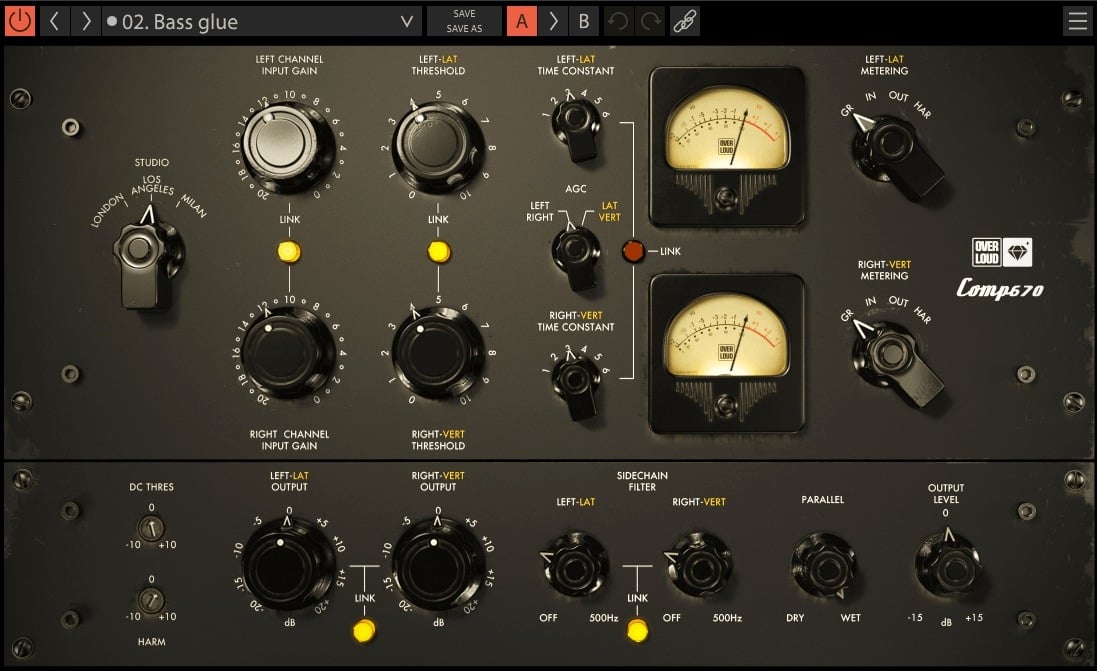
Task: Select the Left-Lat Metering selector knob
Action: tap(890, 145)
